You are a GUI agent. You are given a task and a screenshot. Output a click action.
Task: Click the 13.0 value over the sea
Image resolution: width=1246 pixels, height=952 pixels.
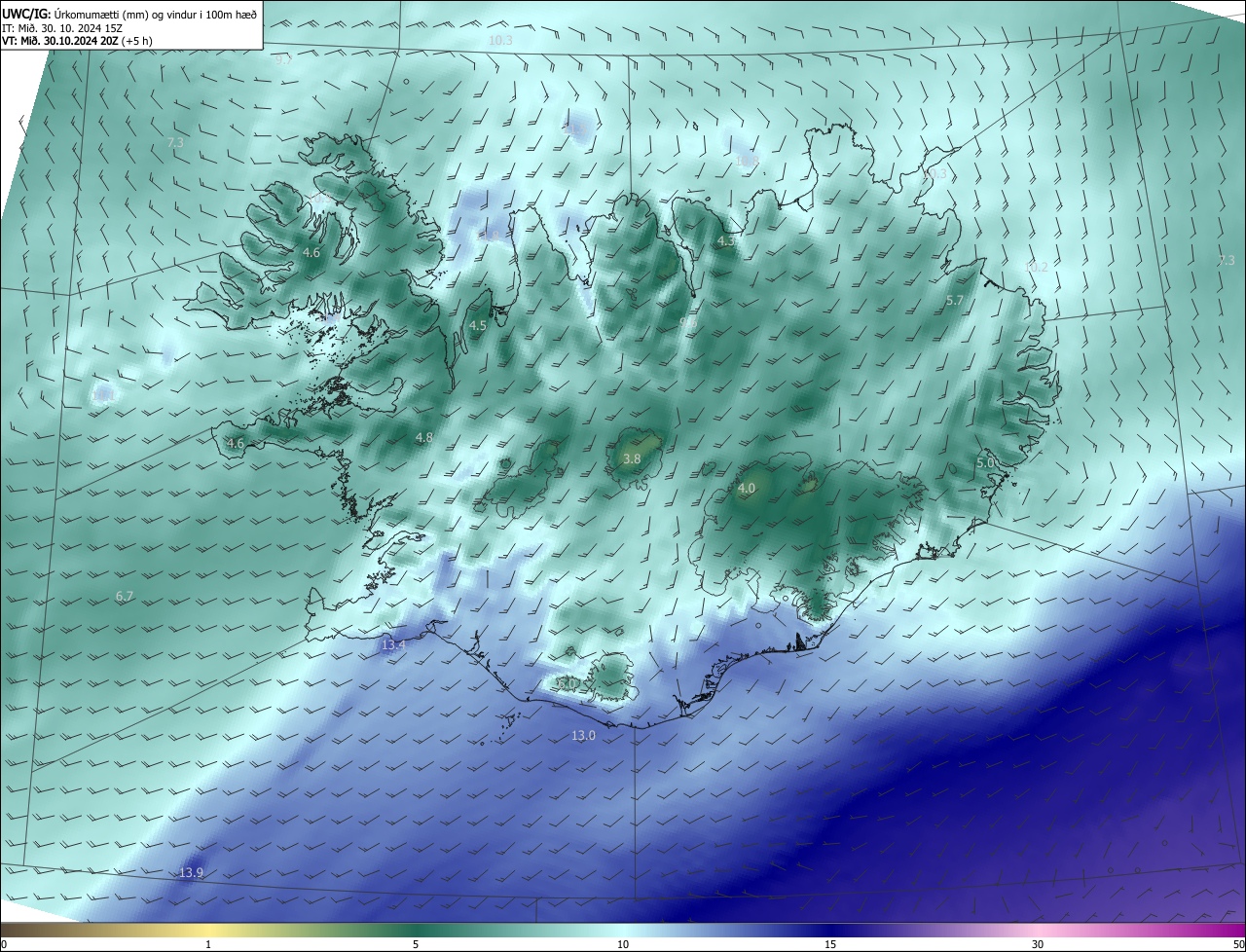coord(583,736)
